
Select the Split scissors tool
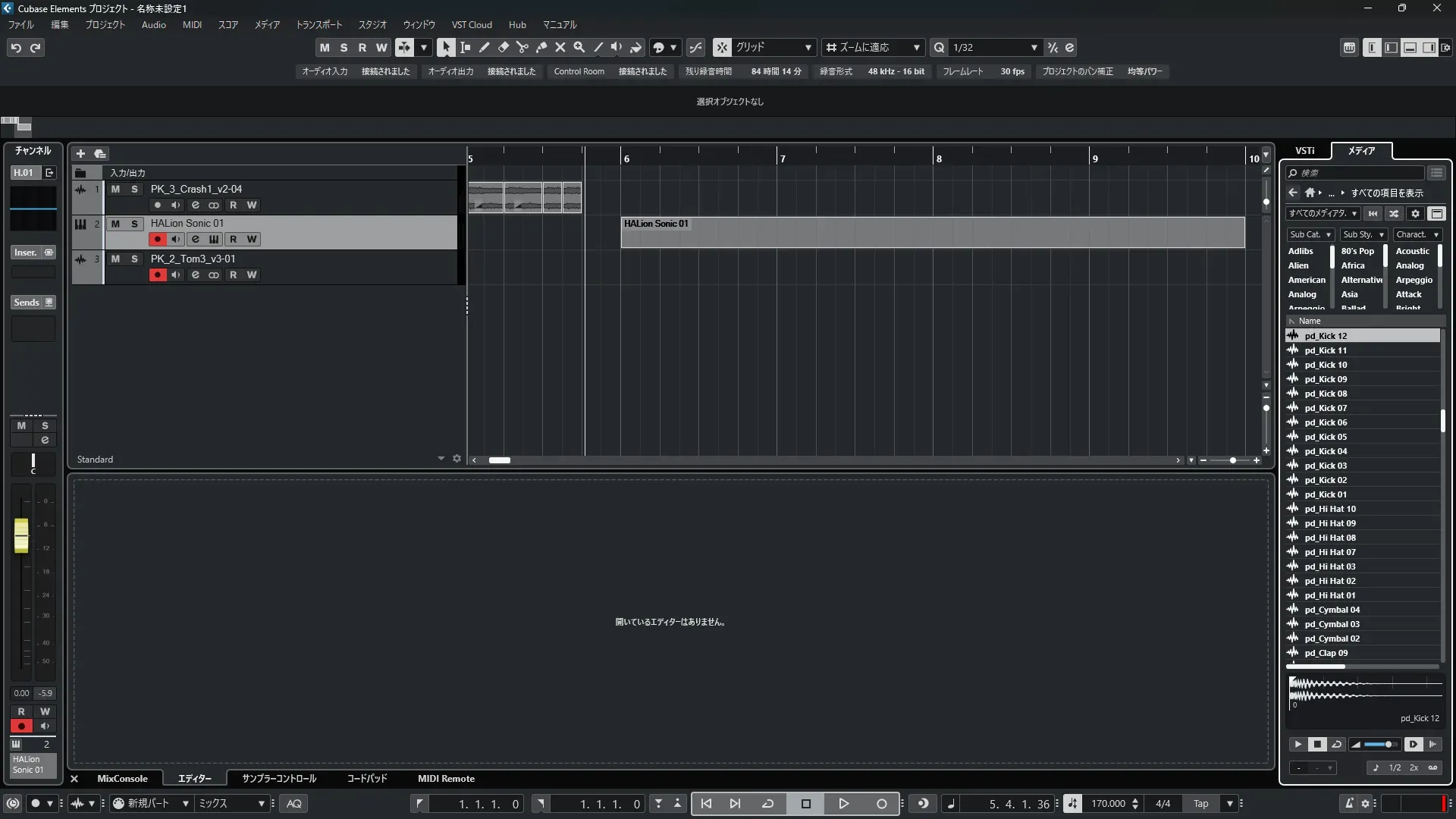click(522, 47)
